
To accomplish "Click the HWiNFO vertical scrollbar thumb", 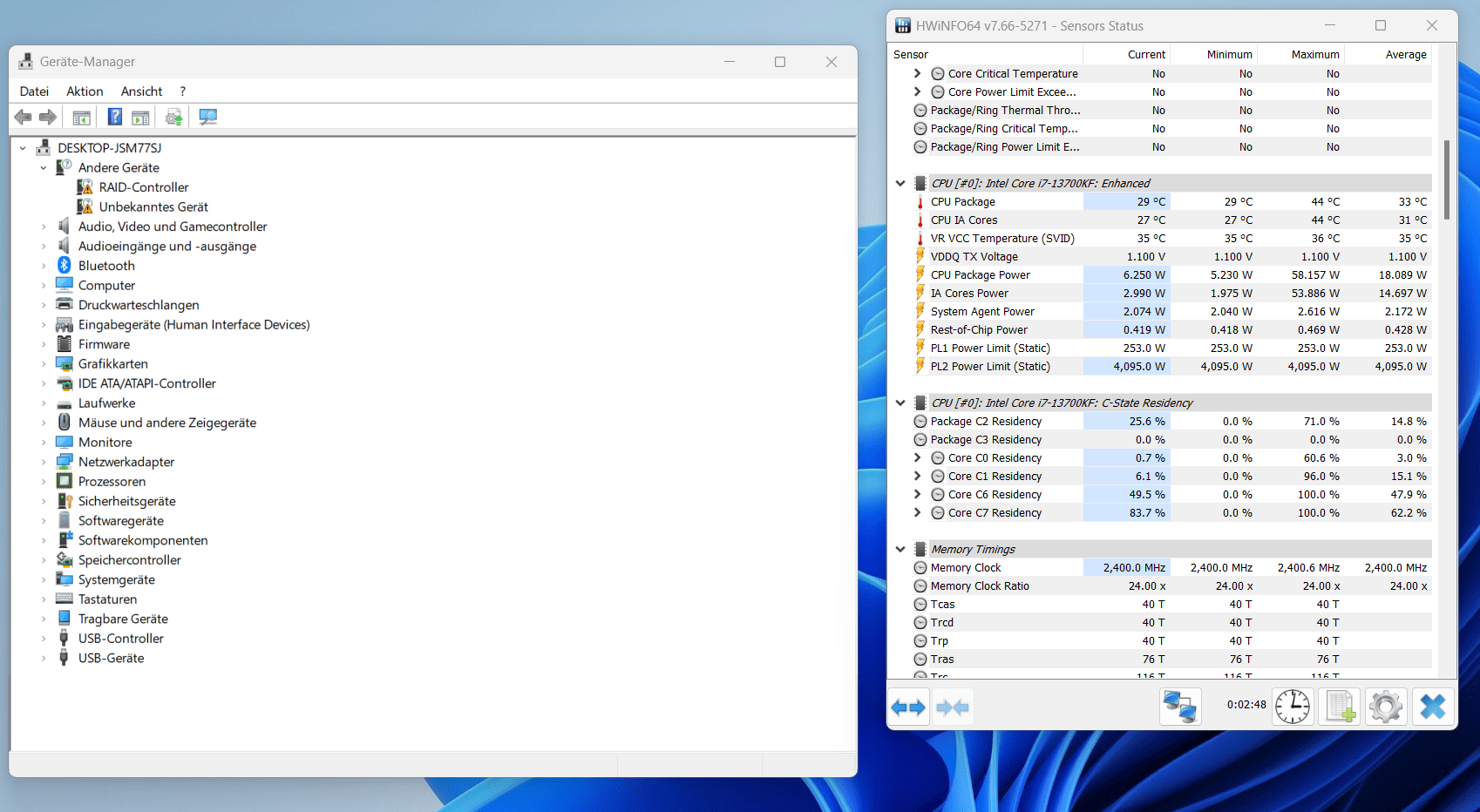I will coord(1447,179).
